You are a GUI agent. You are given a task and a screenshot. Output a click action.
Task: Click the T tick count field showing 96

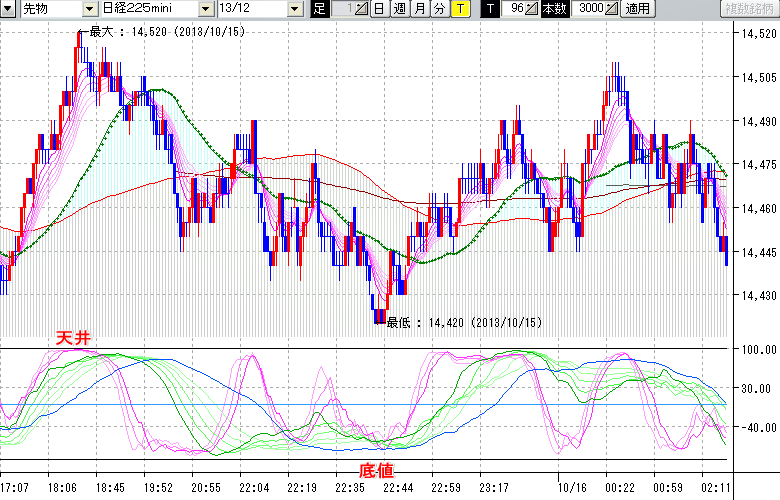coord(514,9)
